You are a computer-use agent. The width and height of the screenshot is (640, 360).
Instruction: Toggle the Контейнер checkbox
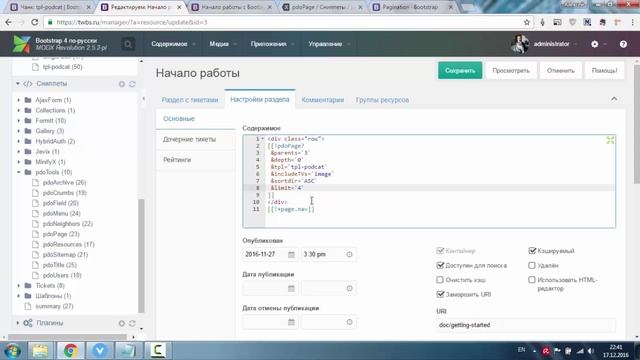440,251
